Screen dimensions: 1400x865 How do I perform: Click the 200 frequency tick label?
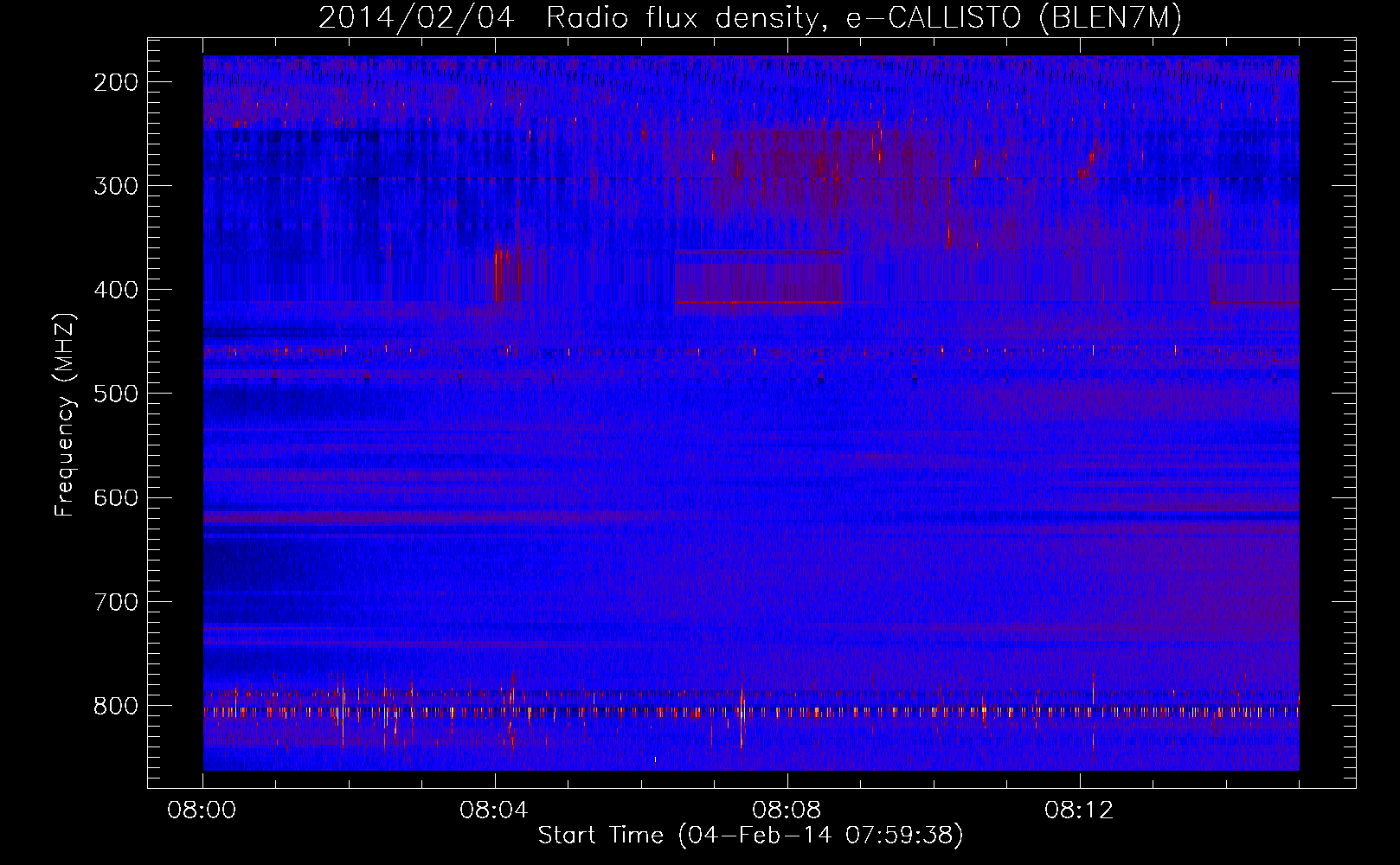[116, 82]
